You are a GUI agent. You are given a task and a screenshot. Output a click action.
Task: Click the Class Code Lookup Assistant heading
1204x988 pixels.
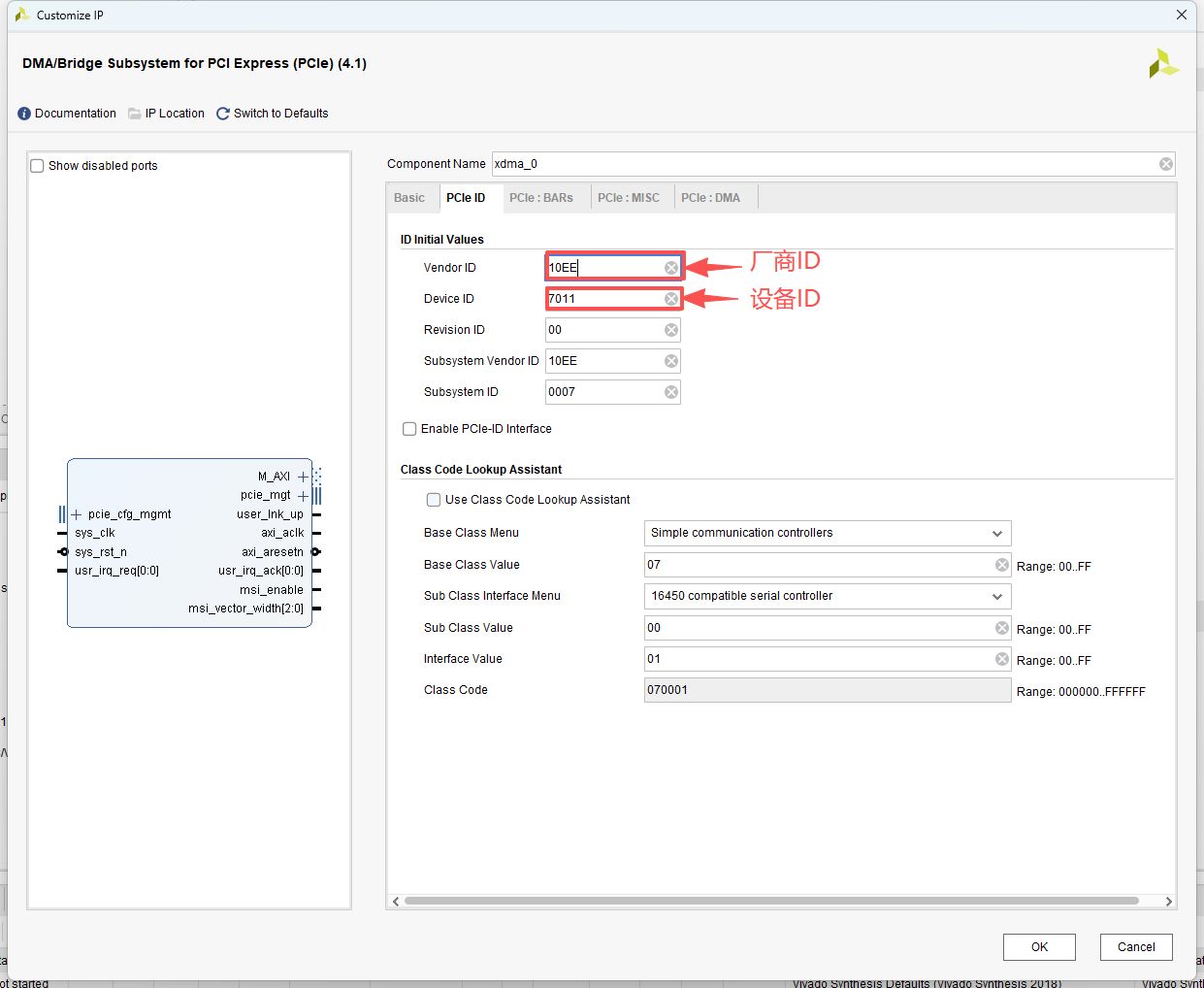(481, 470)
